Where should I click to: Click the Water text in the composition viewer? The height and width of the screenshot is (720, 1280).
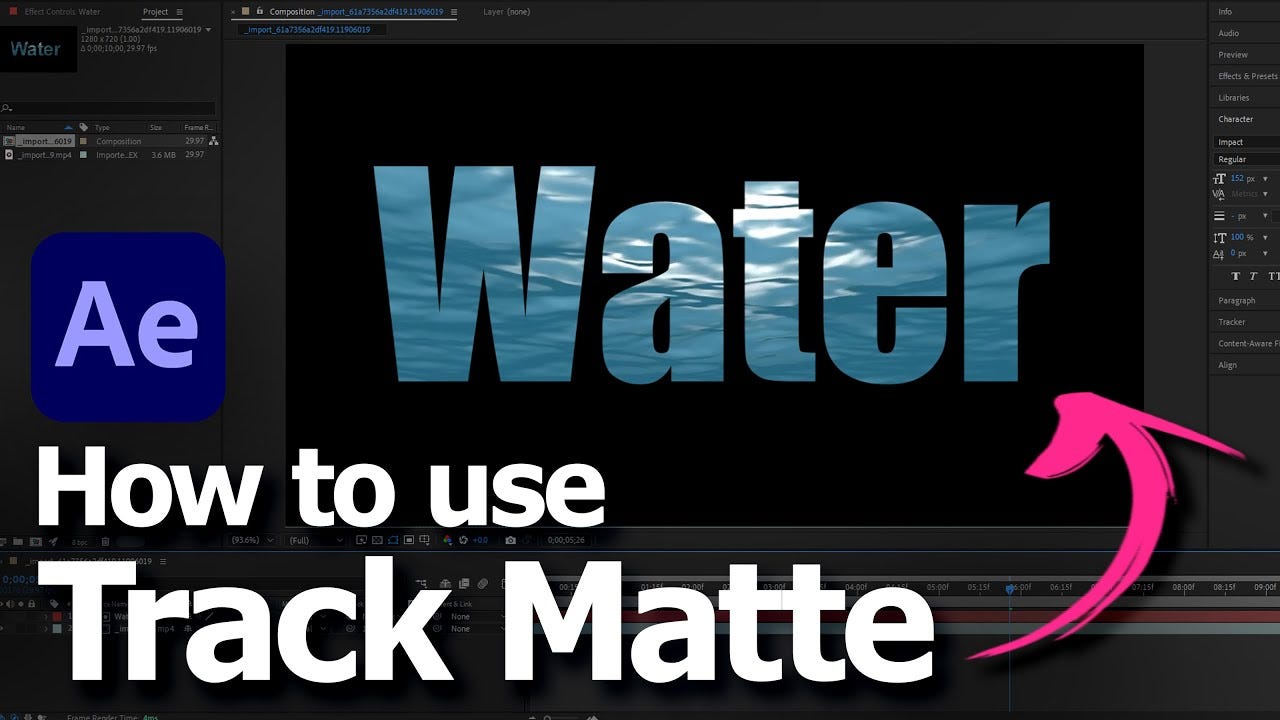[711, 276]
